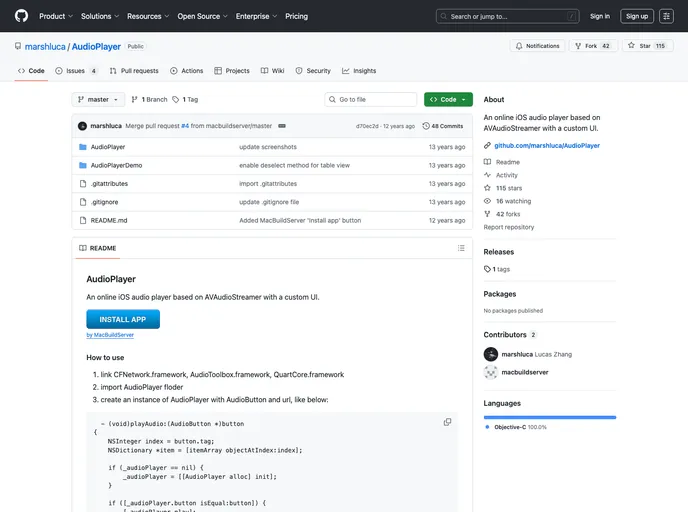The width and height of the screenshot is (688, 512).
Task: Click Report repository link
Action: point(509,227)
